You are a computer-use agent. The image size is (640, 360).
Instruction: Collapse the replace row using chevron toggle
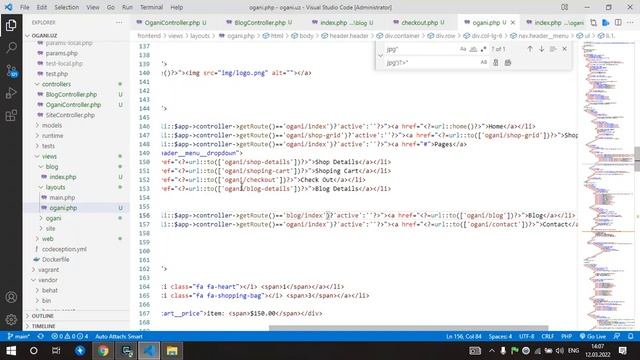[x=380, y=56]
